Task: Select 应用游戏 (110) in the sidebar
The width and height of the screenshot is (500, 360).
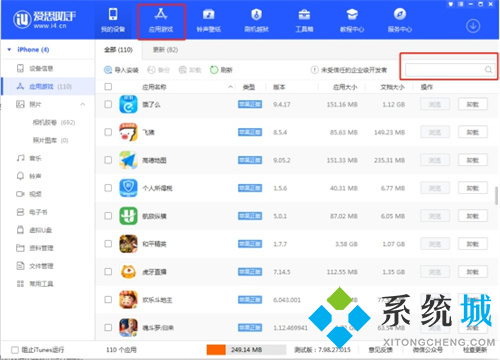Action: pyautogui.click(x=48, y=86)
